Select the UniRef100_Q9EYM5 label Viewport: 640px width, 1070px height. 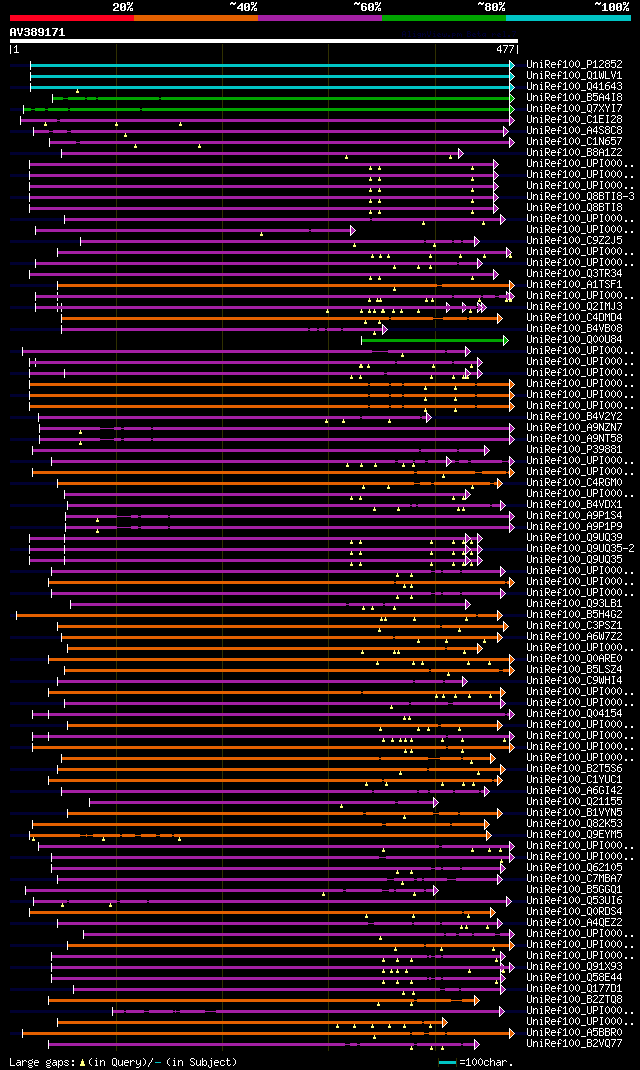coord(574,835)
